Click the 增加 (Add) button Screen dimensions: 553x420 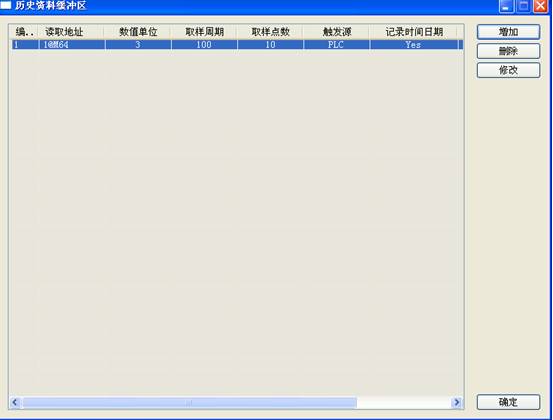(508, 32)
